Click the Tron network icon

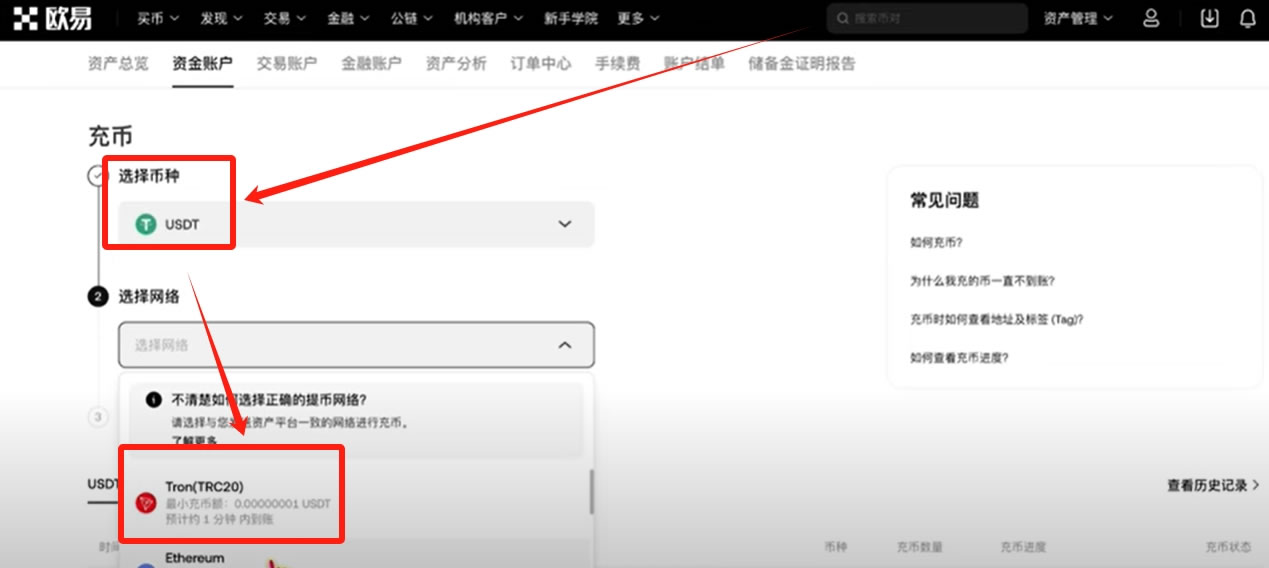(x=146, y=503)
